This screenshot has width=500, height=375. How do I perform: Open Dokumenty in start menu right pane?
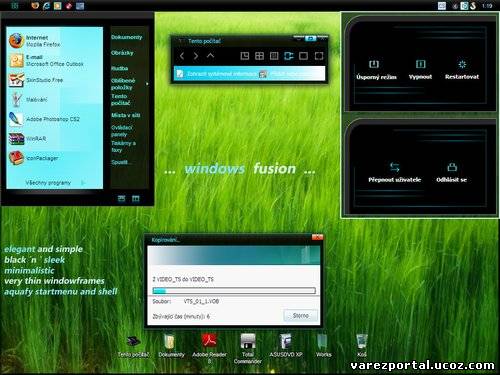pos(127,37)
